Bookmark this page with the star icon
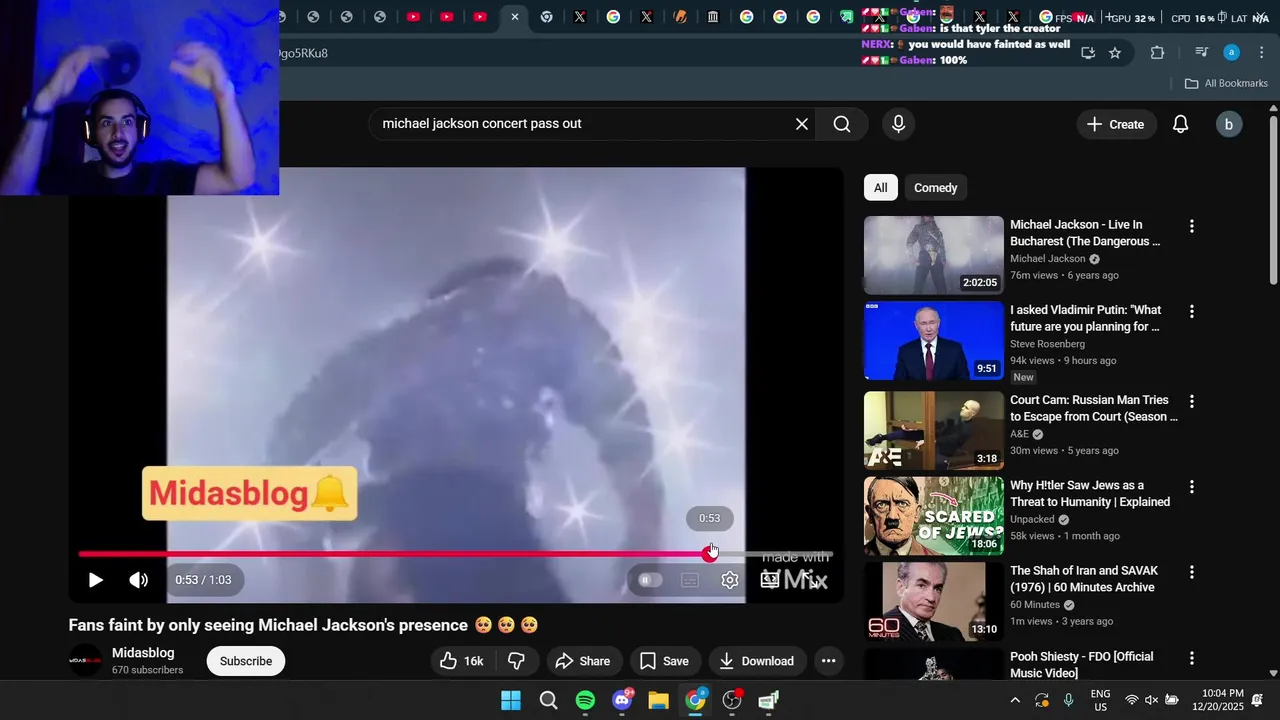The image size is (1280, 720). 1115,53
